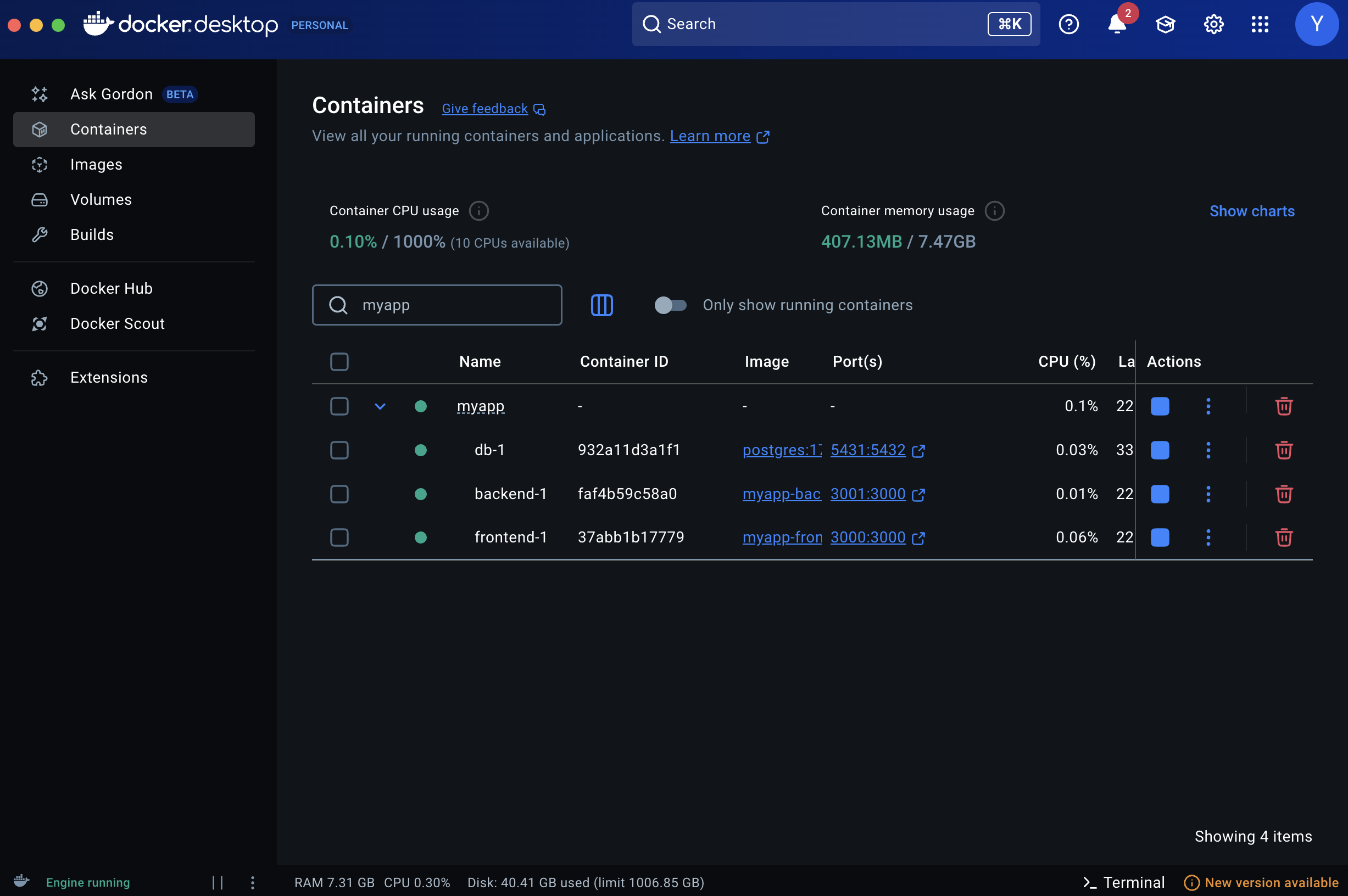
Task: Open the db-1 container name
Action: pyautogui.click(x=489, y=450)
